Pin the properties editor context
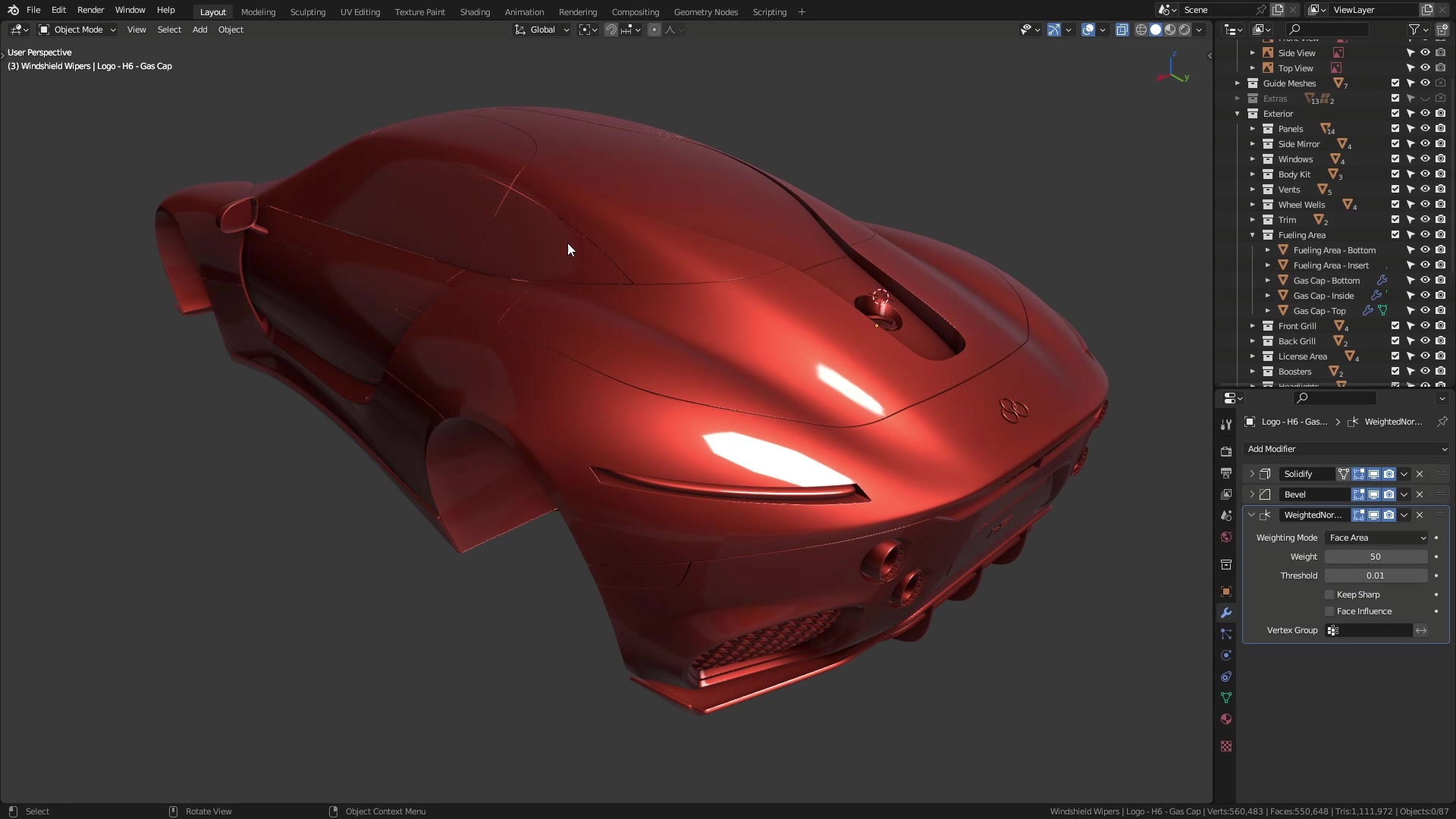 (x=1442, y=422)
